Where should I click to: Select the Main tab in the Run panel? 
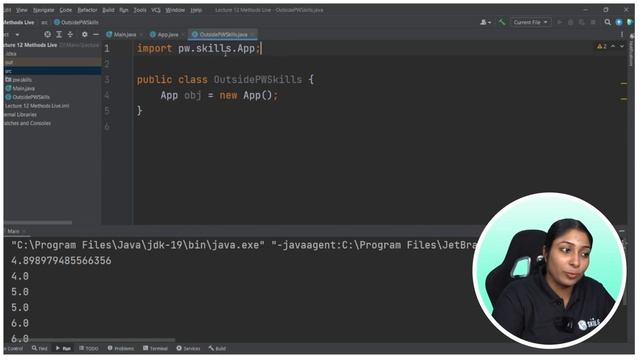13,231
